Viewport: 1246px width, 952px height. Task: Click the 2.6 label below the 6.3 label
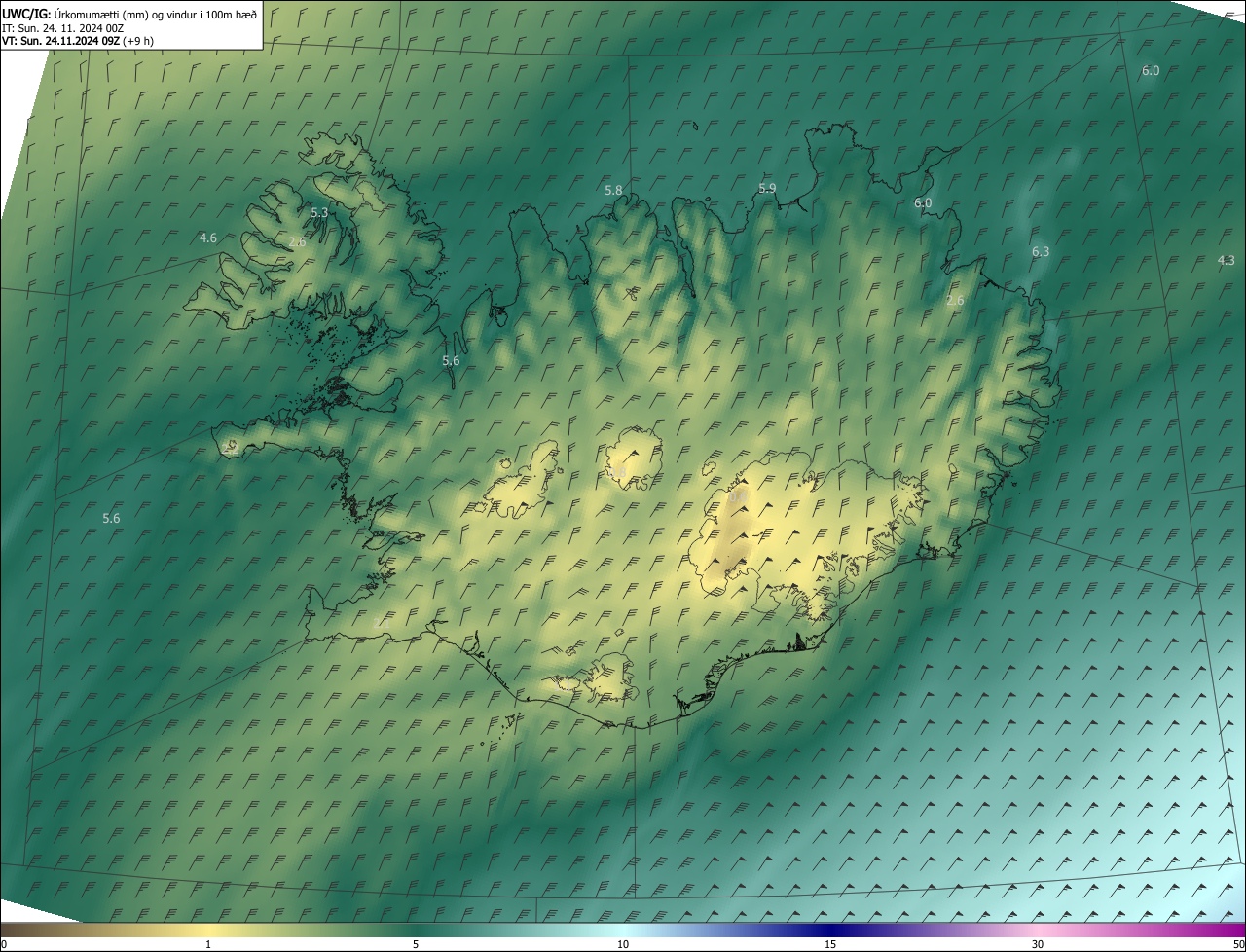[x=955, y=301]
